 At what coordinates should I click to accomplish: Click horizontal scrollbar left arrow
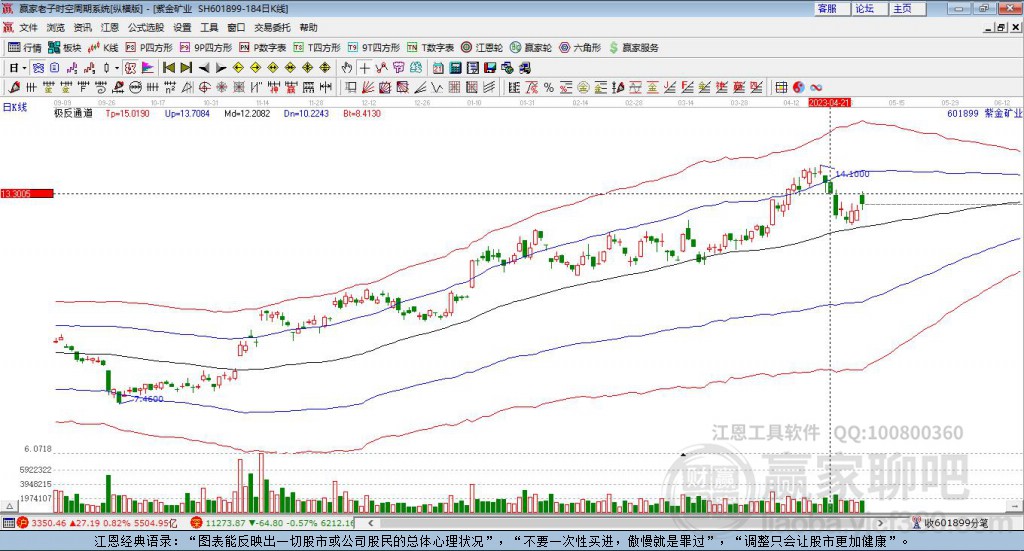click(370, 523)
